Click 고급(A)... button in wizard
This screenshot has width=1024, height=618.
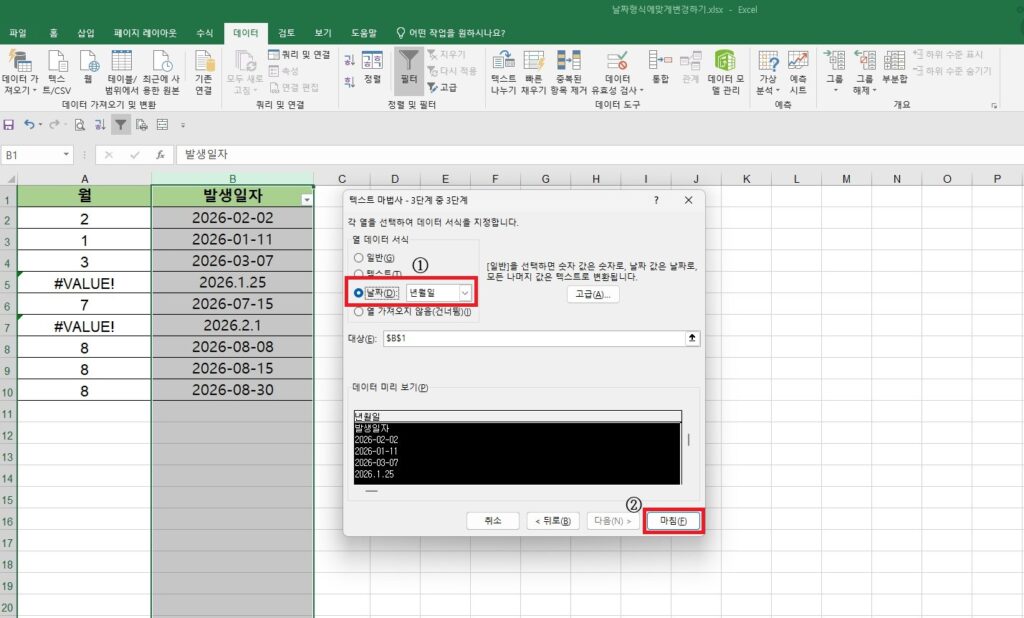592,295
